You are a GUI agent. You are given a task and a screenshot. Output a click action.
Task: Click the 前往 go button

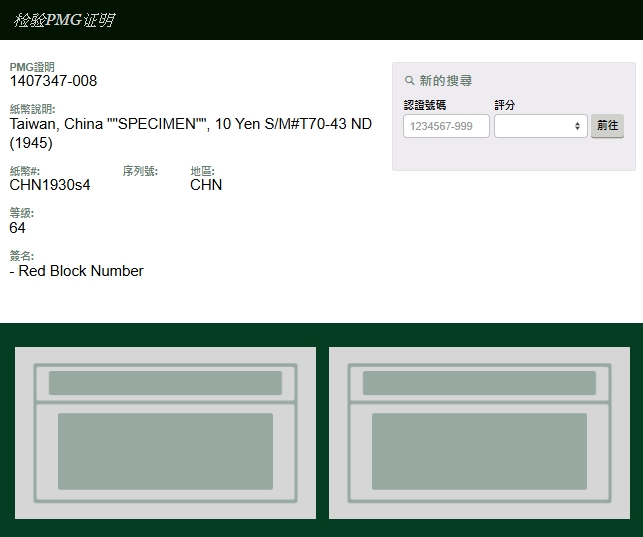[x=607, y=126]
